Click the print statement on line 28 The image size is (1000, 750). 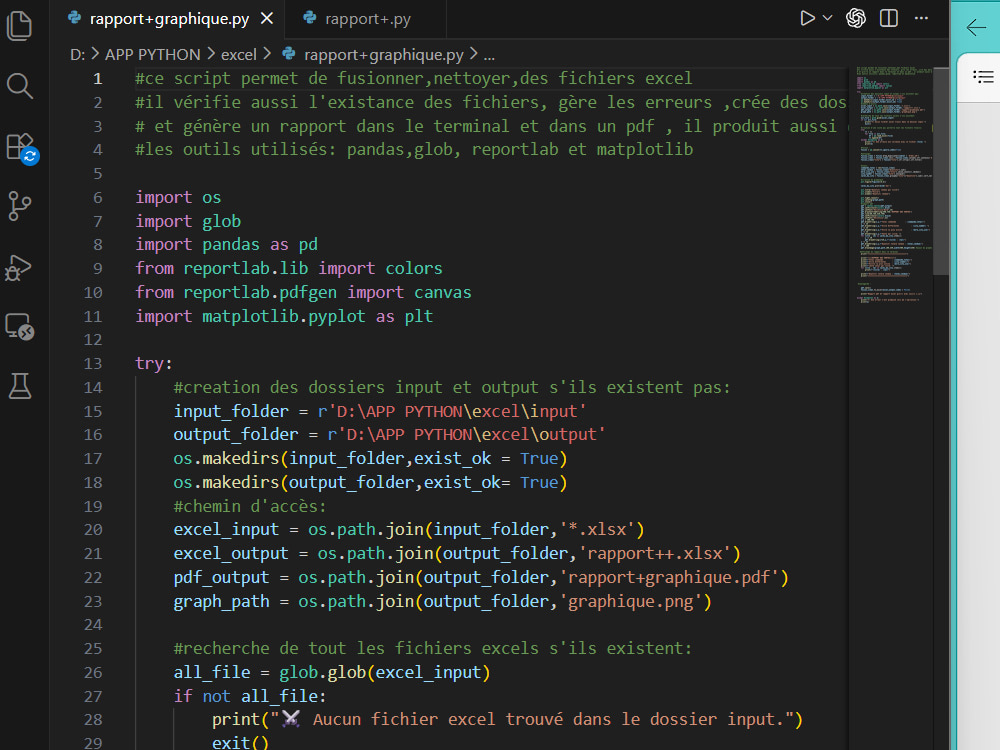click(507, 720)
